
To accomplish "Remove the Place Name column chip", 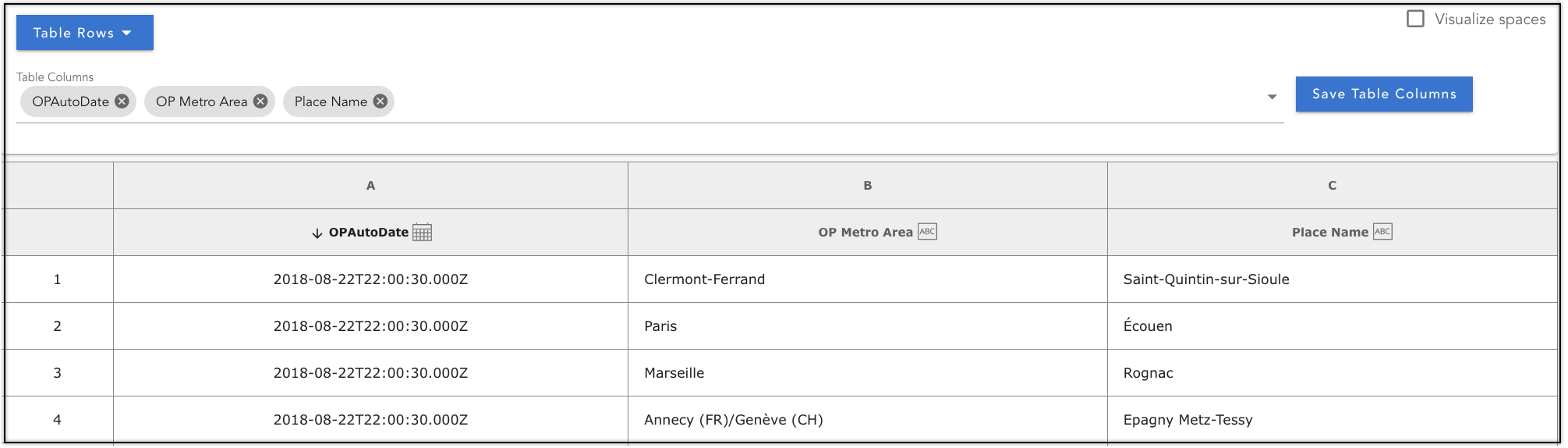I will pos(380,101).
